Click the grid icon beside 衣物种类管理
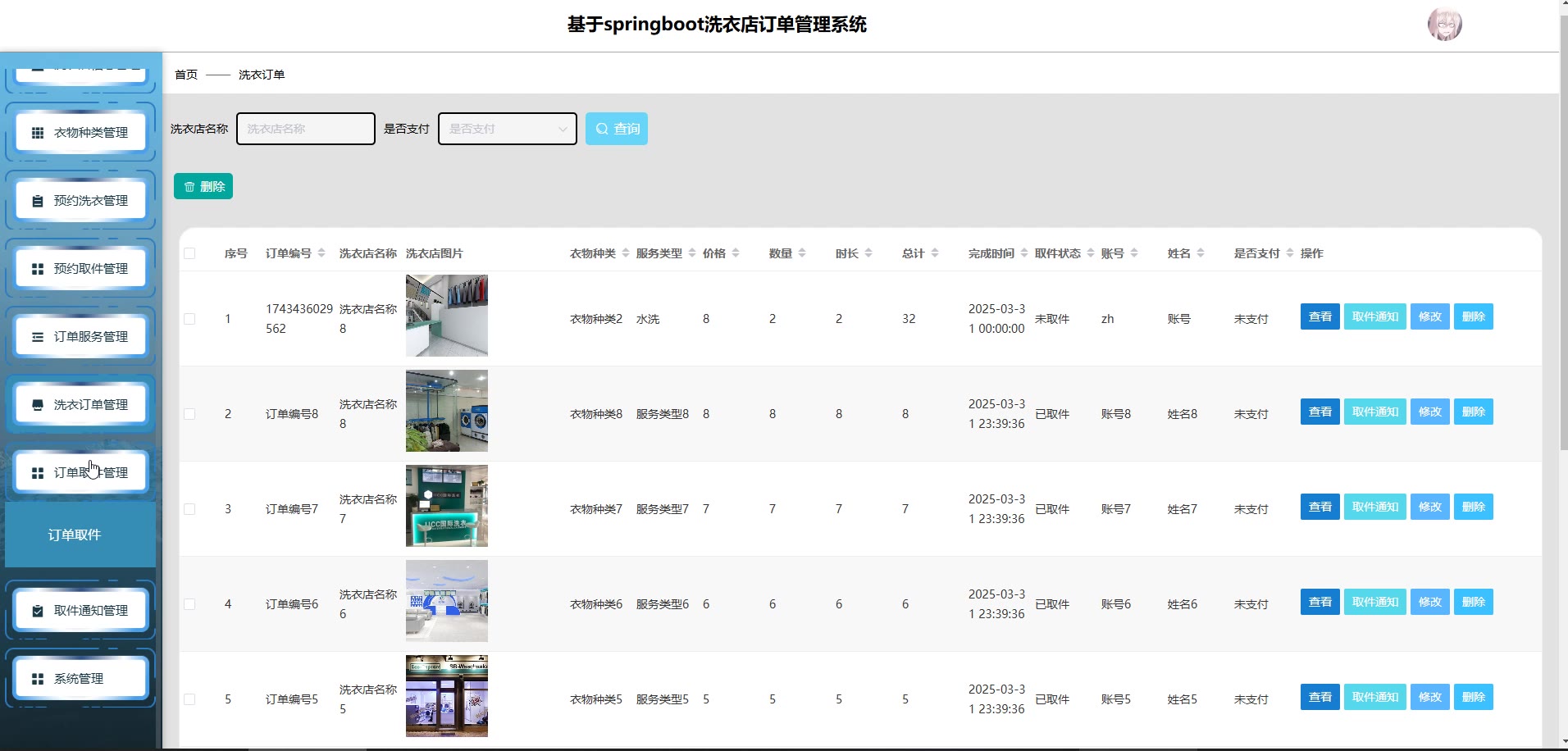The height and width of the screenshot is (751, 1568). click(x=38, y=133)
